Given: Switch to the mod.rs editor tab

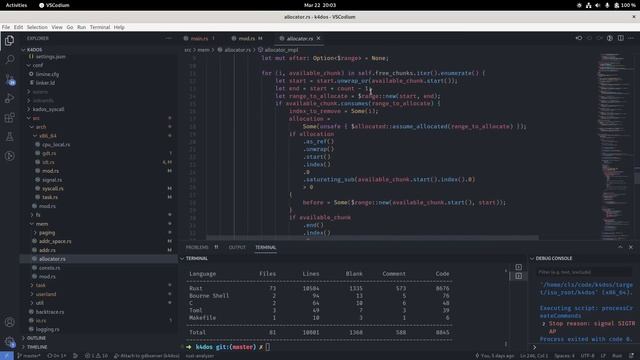Looking at the screenshot, I should tap(247, 38).
